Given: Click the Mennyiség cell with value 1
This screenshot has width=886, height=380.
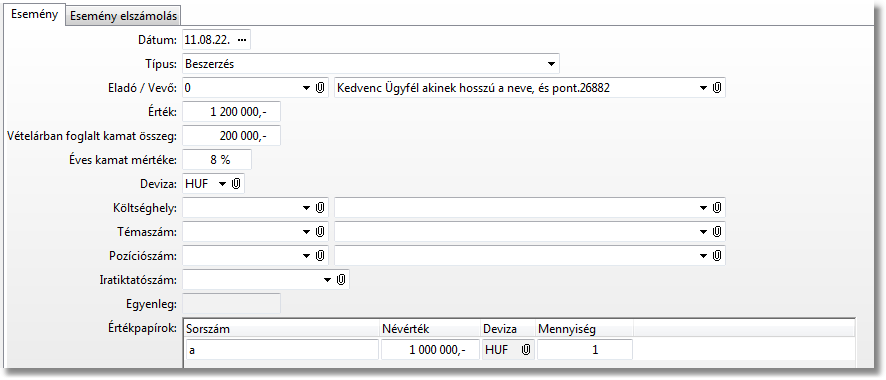Looking at the screenshot, I should 585,350.
